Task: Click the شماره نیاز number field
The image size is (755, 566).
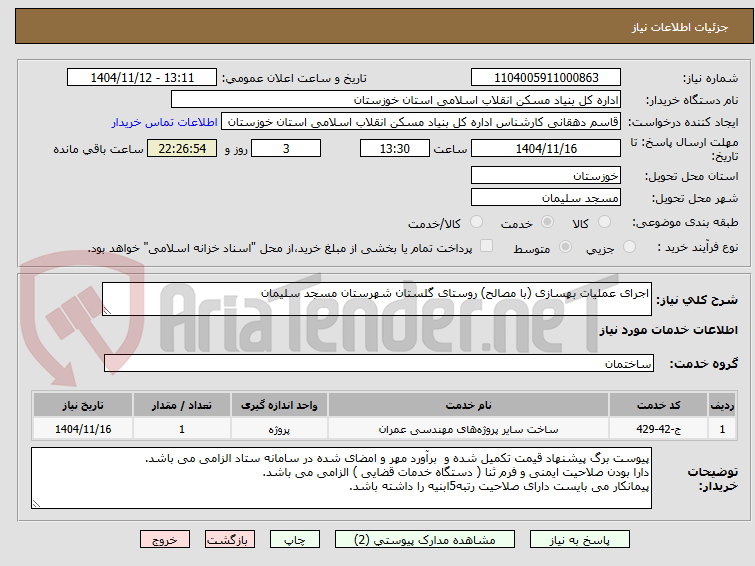Action: point(546,78)
